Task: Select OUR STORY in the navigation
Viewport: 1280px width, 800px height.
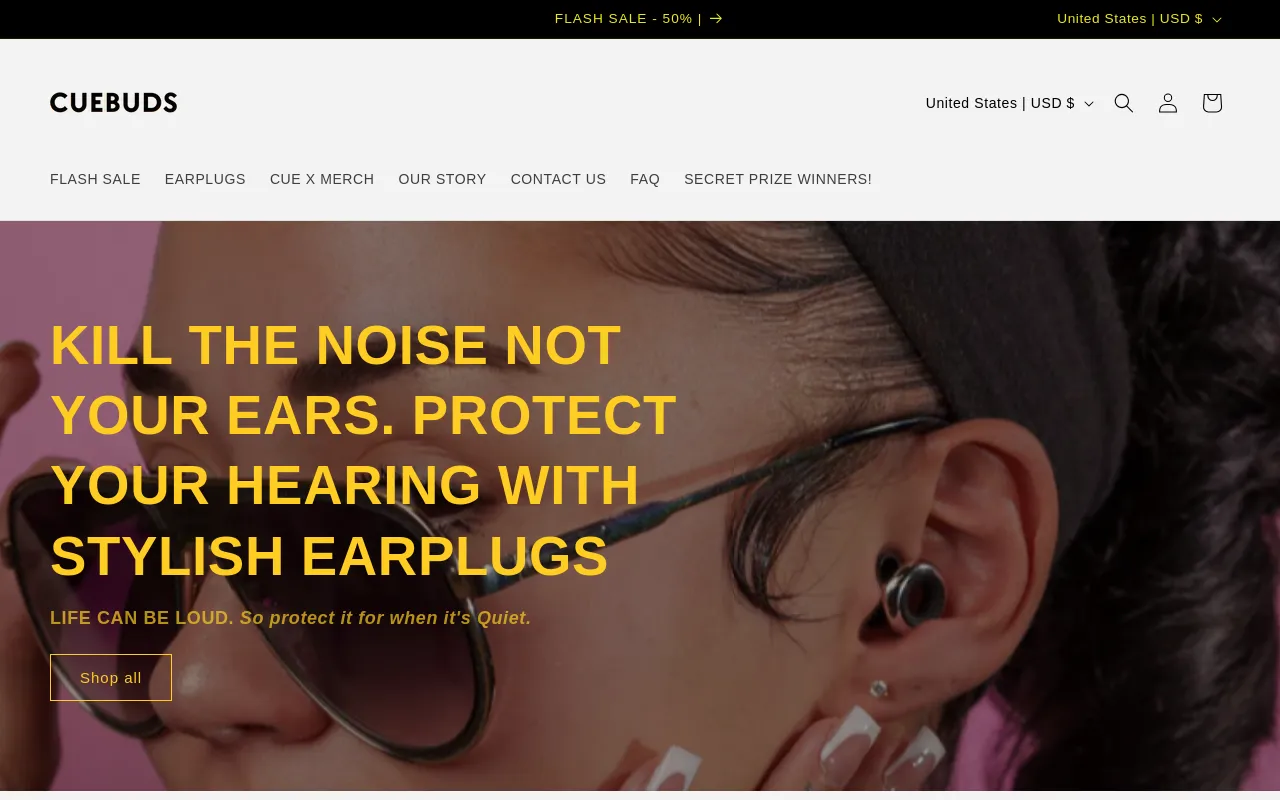Action: coord(442,179)
